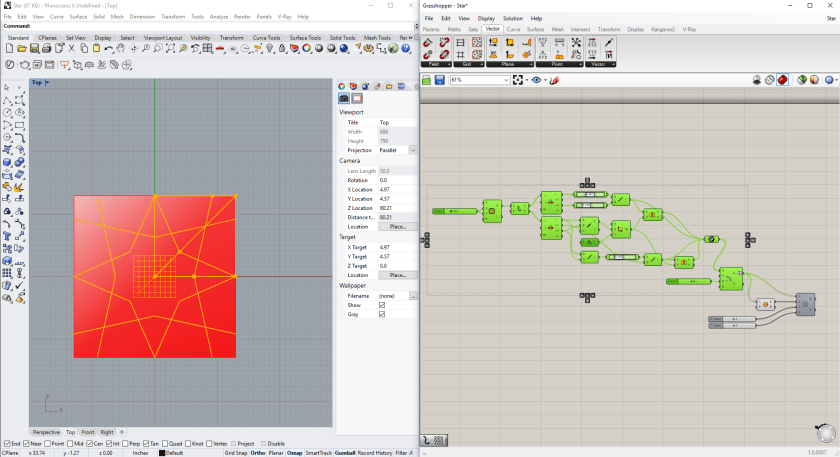This screenshot has width=840, height=457.
Task: Click the Print icon in Rhino toolbar
Action: point(48,48)
